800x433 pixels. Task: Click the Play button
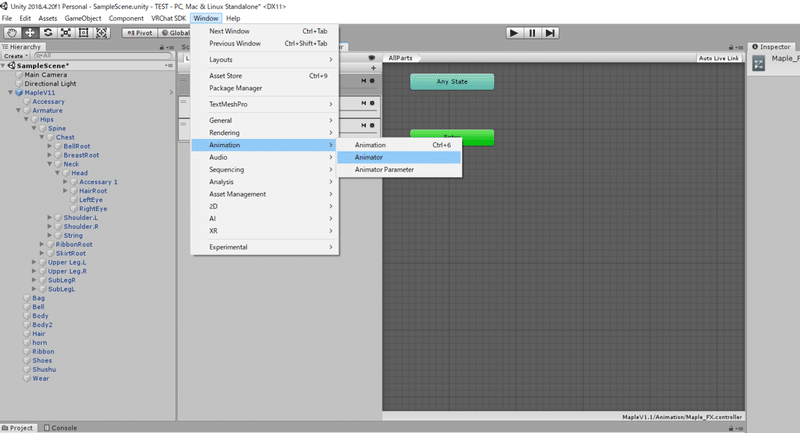click(514, 33)
